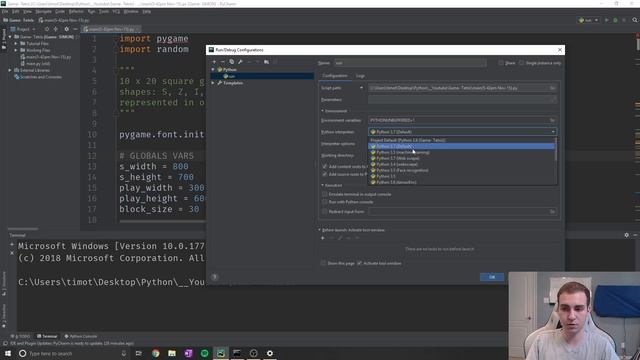Viewport: 640px width, 360px height.
Task: Add a new terminal session
Action: (x=12, y=244)
